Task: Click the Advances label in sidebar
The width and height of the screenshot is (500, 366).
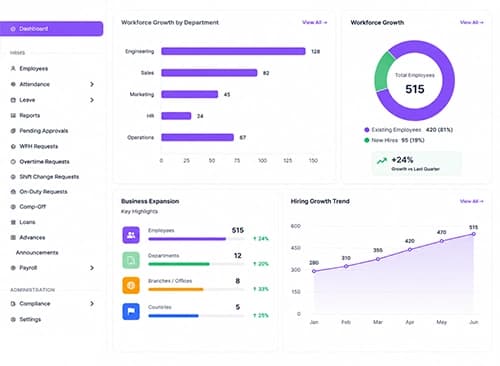Action: pyautogui.click(x=32, y=238)
